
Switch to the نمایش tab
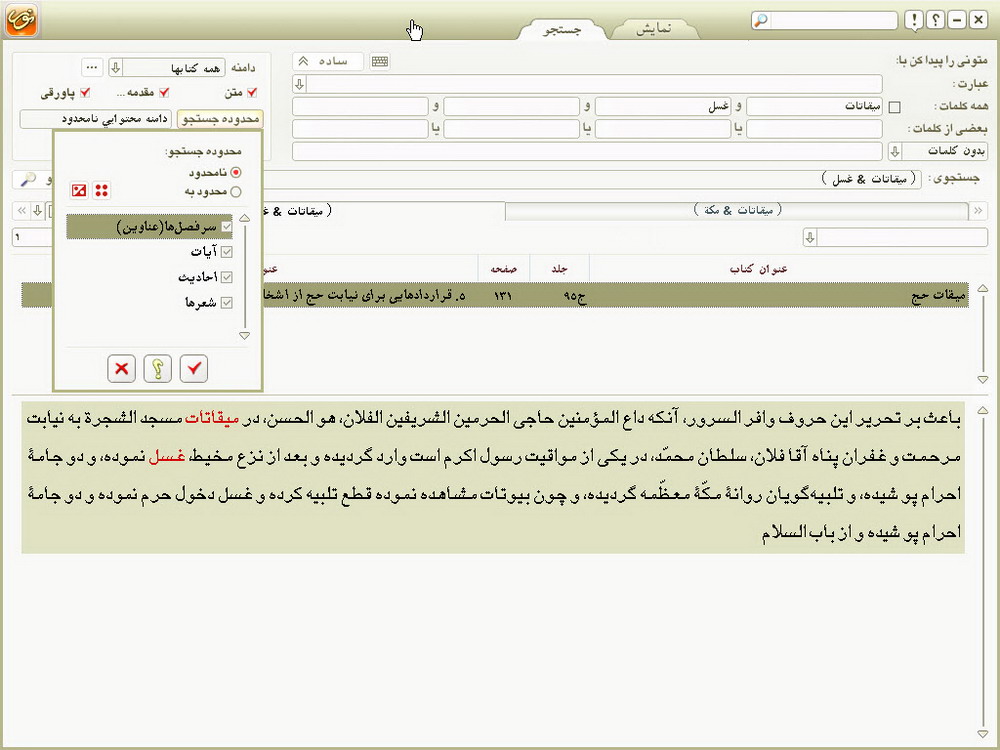coord(654,29)
